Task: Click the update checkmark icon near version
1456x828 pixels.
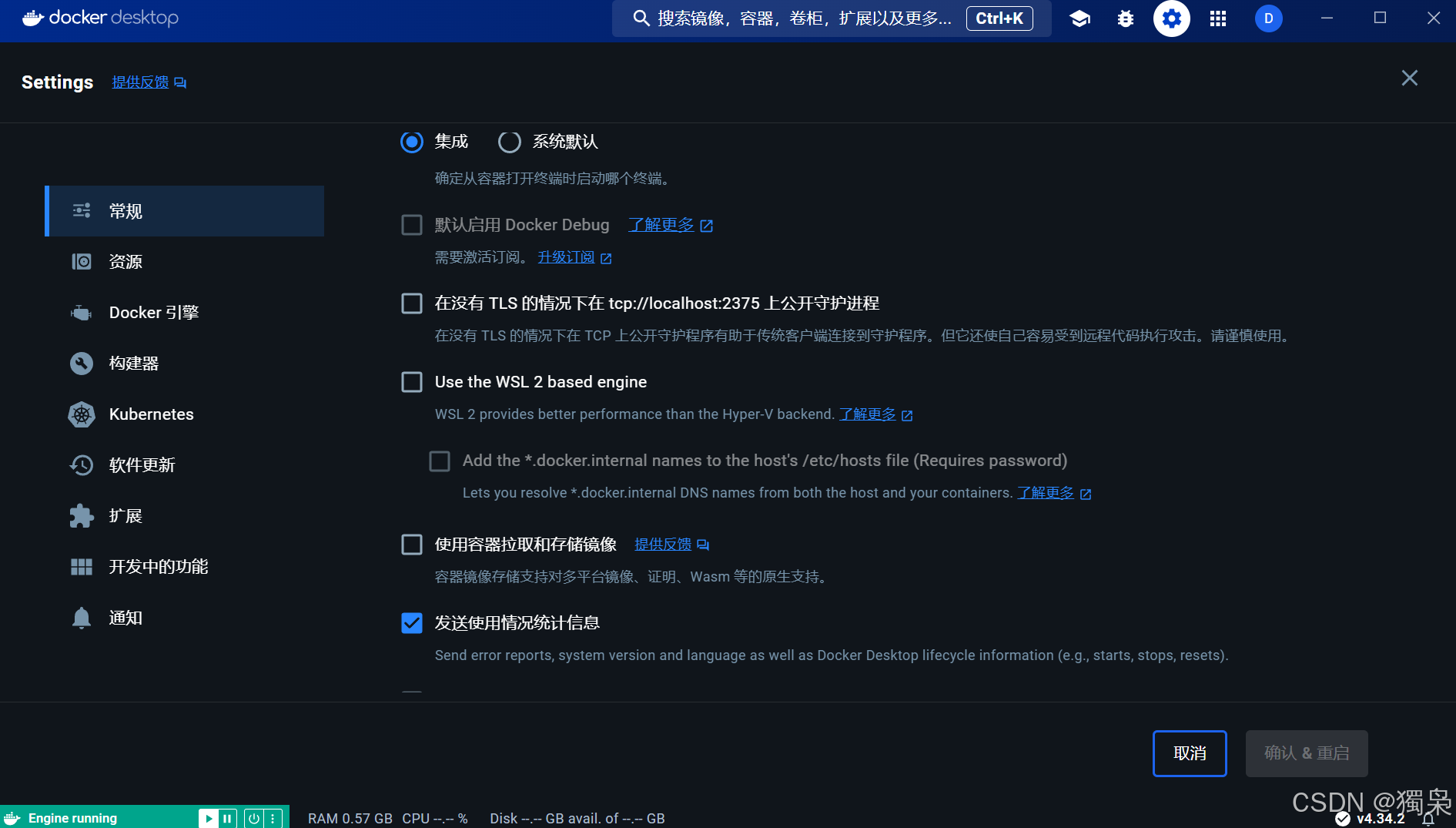Action: click(1343, 819)
